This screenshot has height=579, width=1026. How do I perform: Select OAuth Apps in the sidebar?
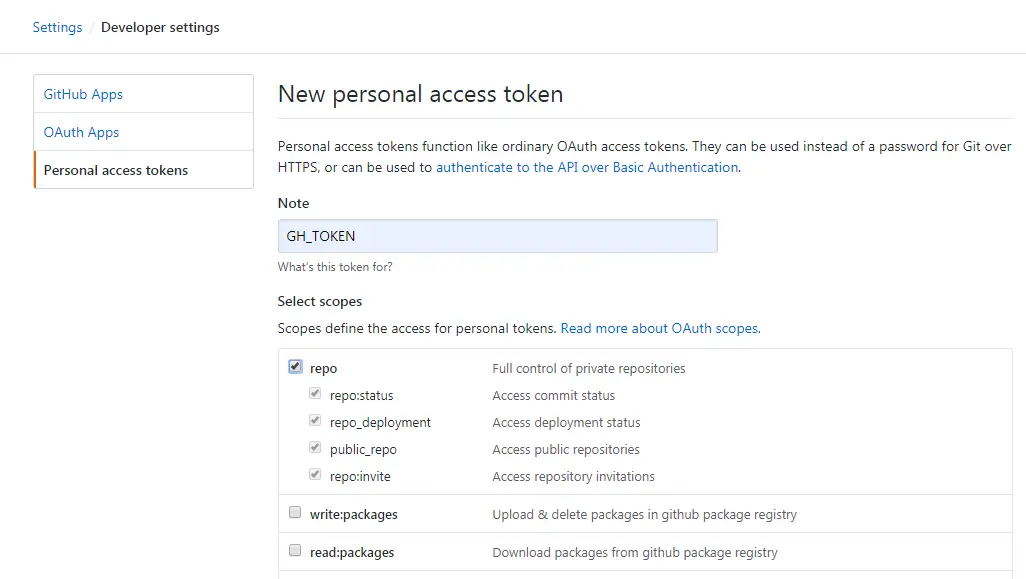[81, 131]
